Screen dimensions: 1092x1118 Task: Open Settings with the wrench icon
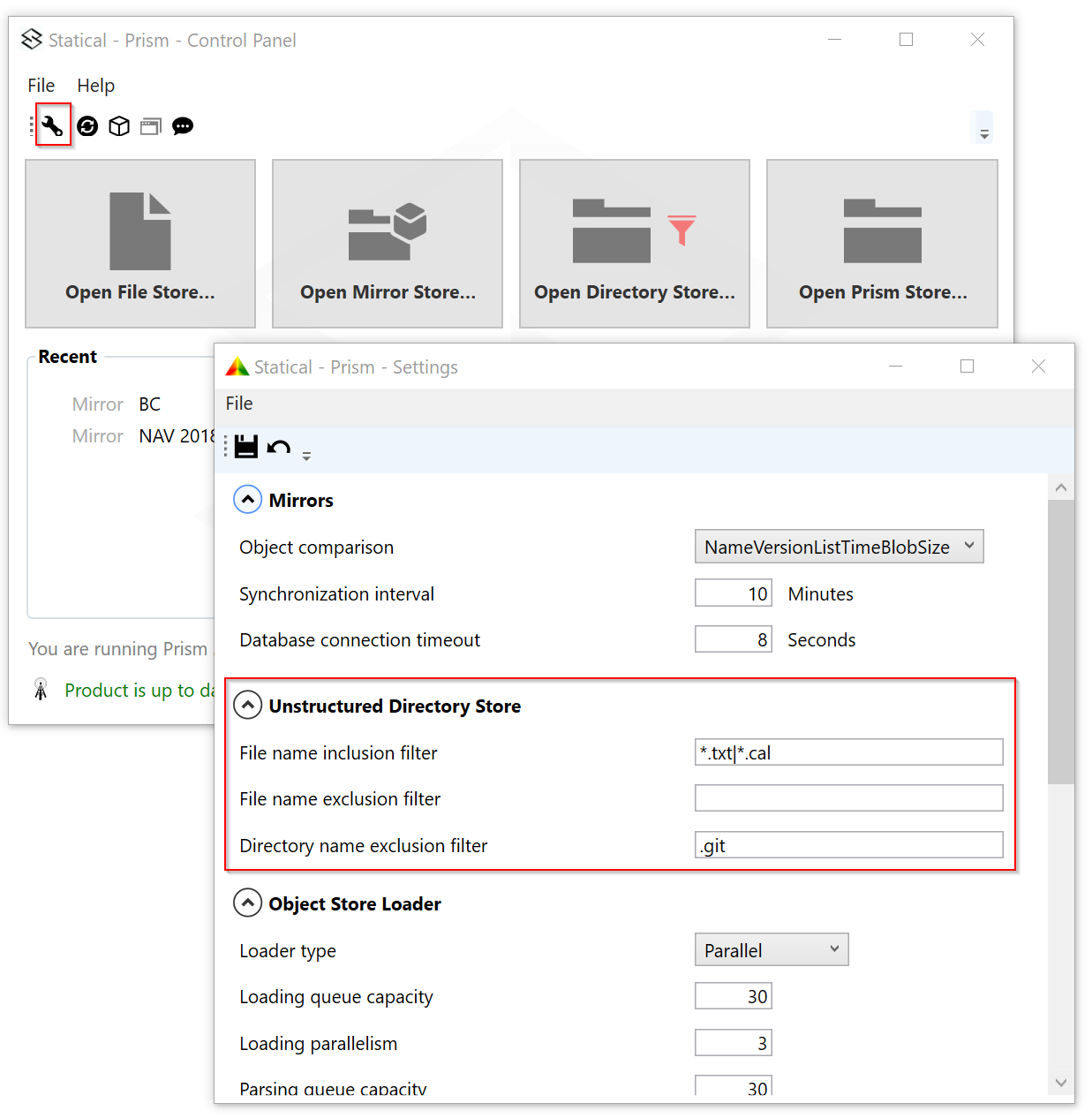(53, 125)
